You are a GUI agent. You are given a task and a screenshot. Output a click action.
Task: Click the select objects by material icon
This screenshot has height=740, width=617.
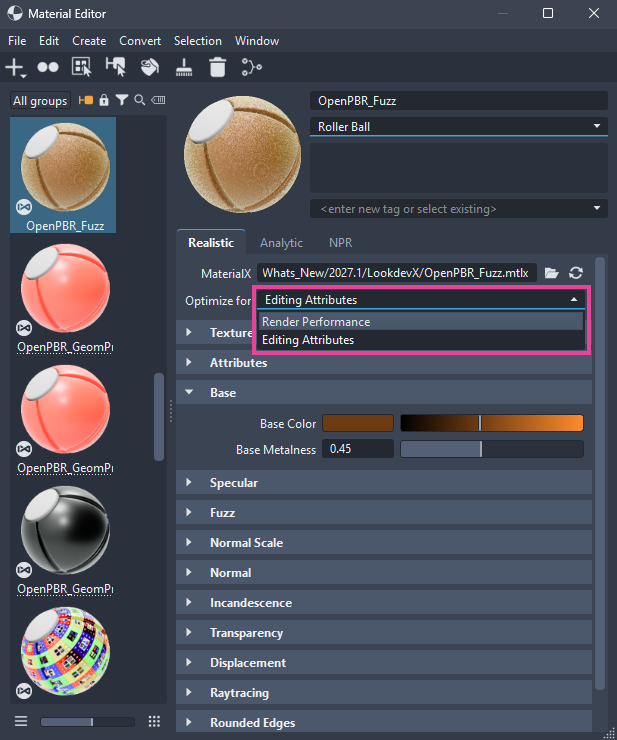pos(81,67)
